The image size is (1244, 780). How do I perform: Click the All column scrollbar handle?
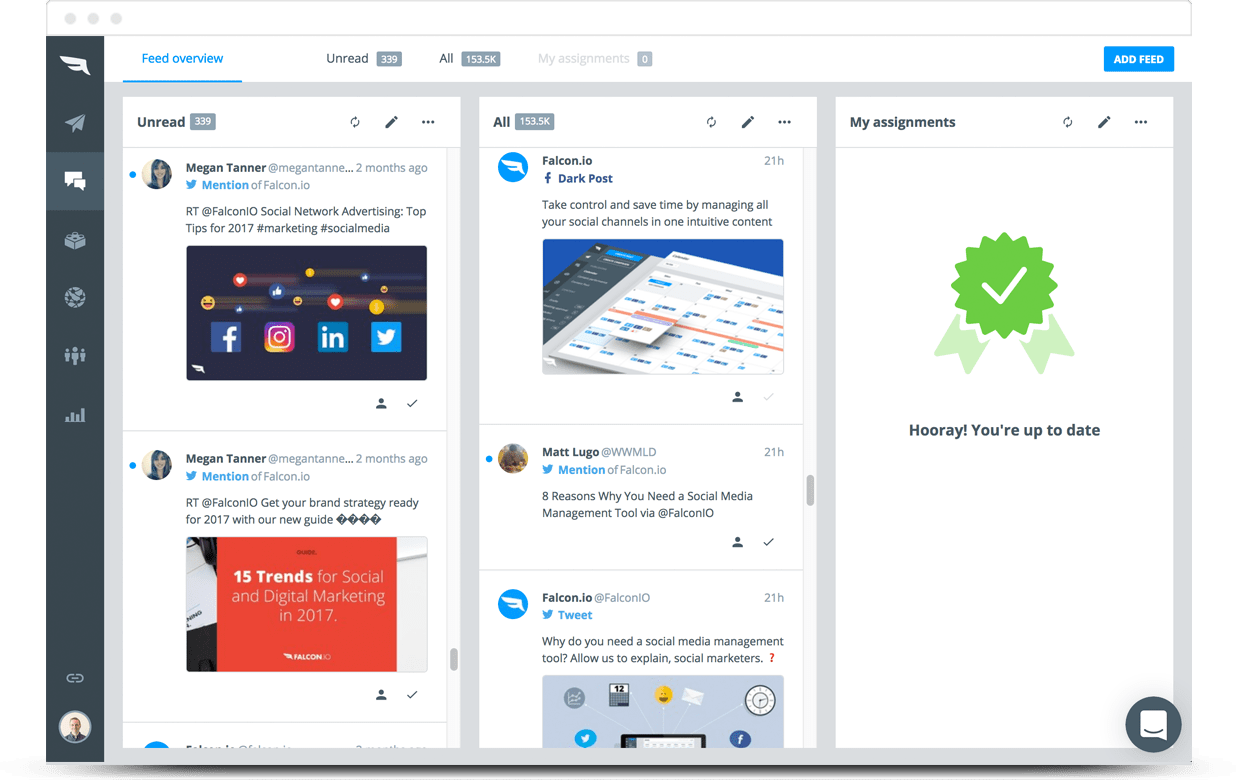[810, 490]
